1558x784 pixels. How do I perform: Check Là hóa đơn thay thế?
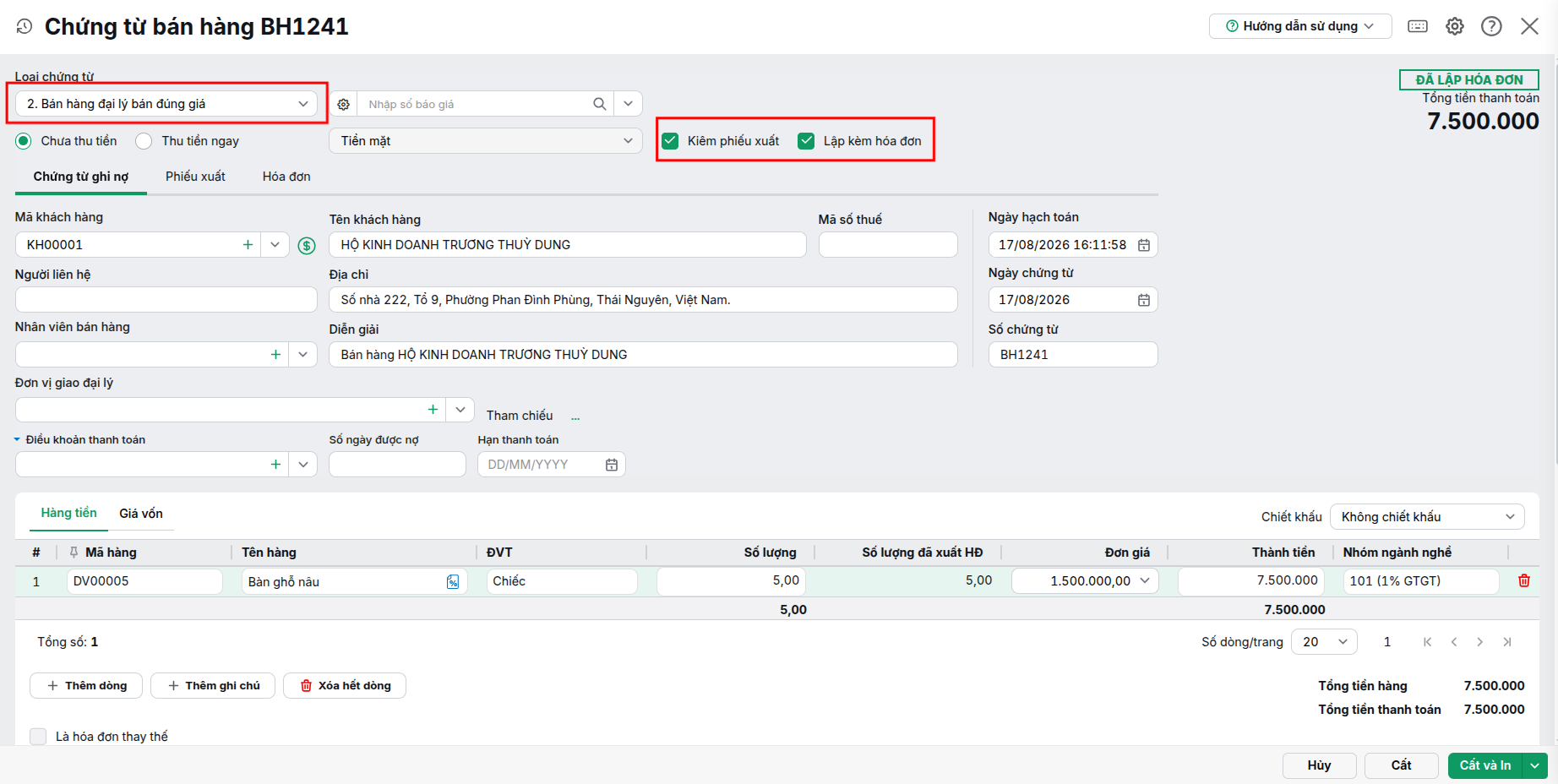(x=38, y=737)
